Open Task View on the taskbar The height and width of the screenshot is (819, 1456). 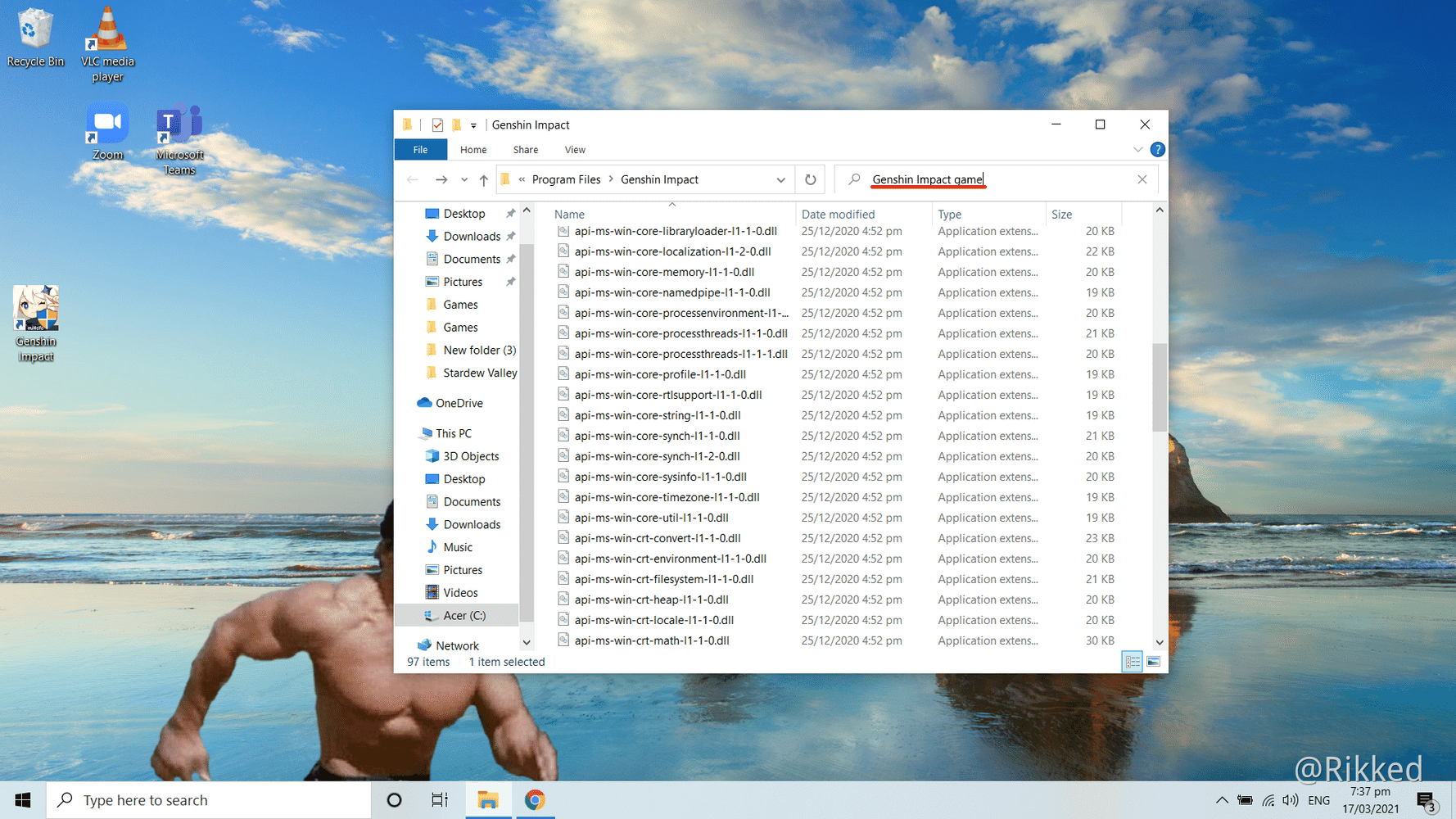(x=440, y=800)
